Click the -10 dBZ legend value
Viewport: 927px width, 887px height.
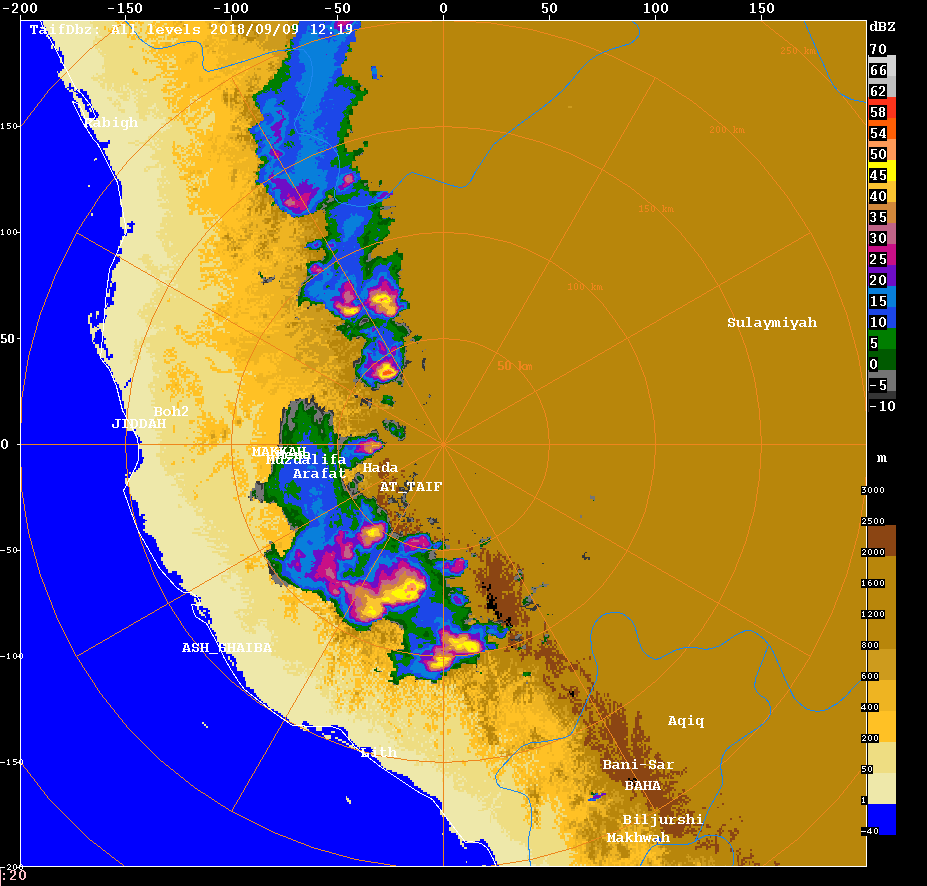click(x=882, y=406)
